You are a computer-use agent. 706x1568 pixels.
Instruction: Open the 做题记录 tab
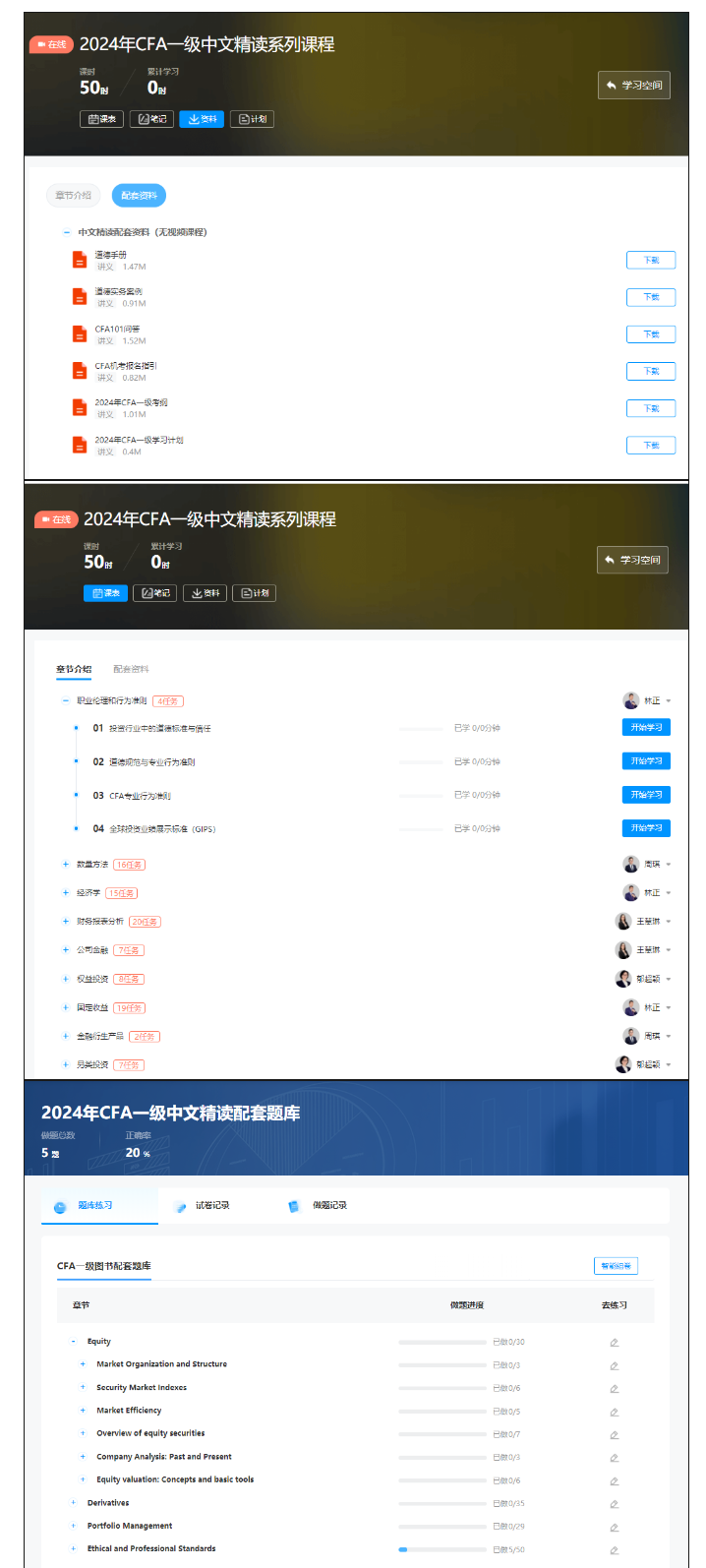click(x=320, y=1206)
